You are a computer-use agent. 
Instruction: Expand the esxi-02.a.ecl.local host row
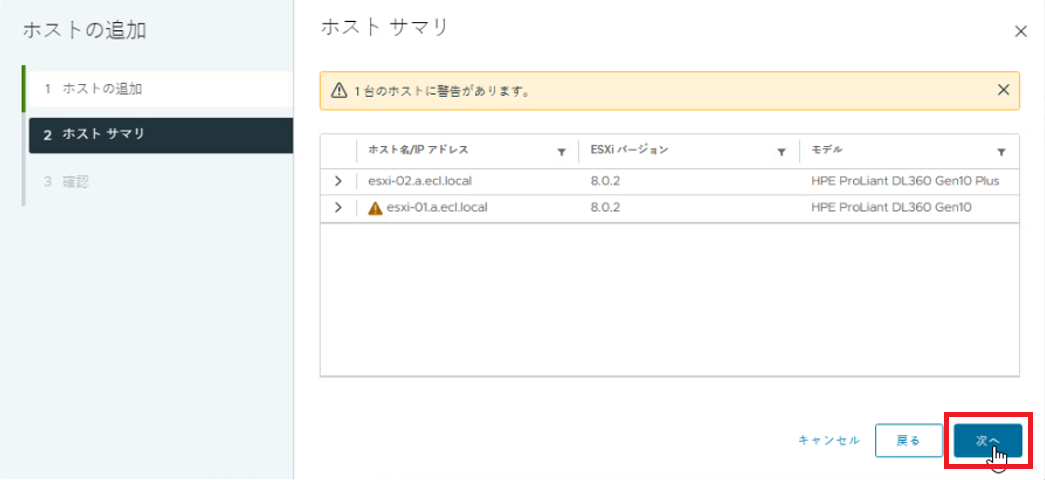pos(338,181)
